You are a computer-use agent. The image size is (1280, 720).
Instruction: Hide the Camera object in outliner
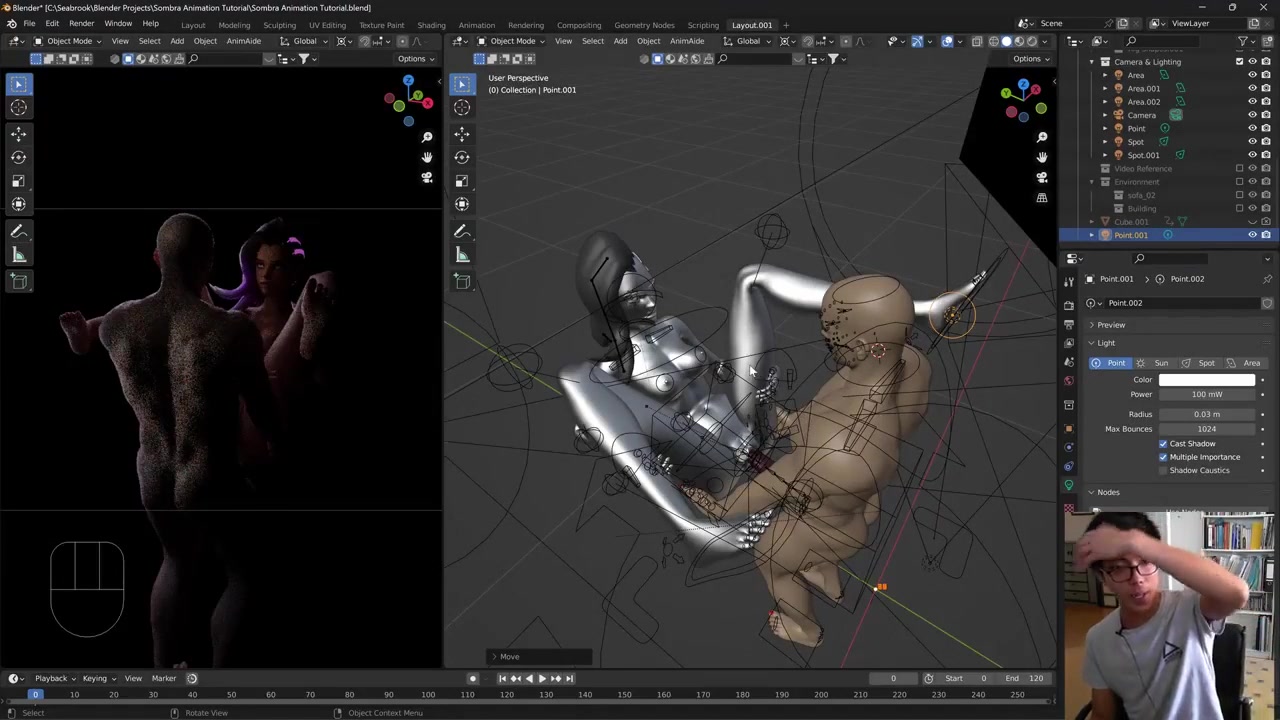pyautogui.click(x=1252, y=115)
